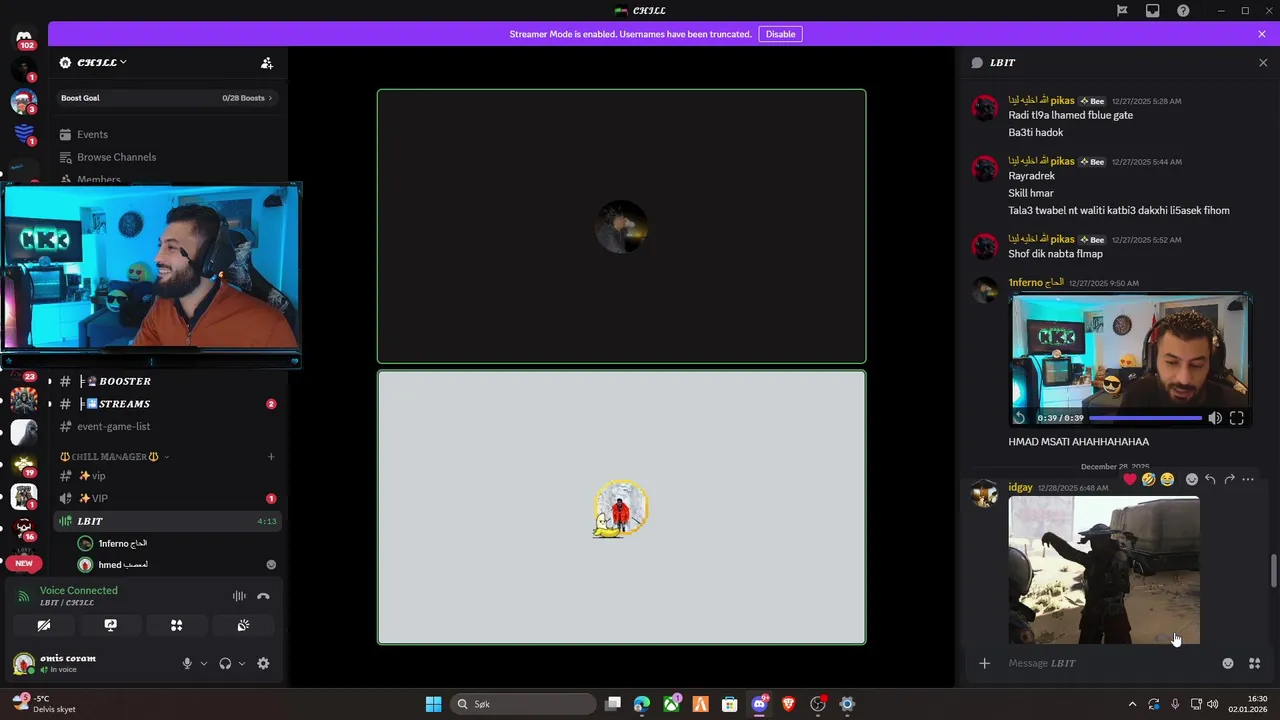
Task: Open Add Reaction picker on idgay message
Action: tap(1192, 479)
